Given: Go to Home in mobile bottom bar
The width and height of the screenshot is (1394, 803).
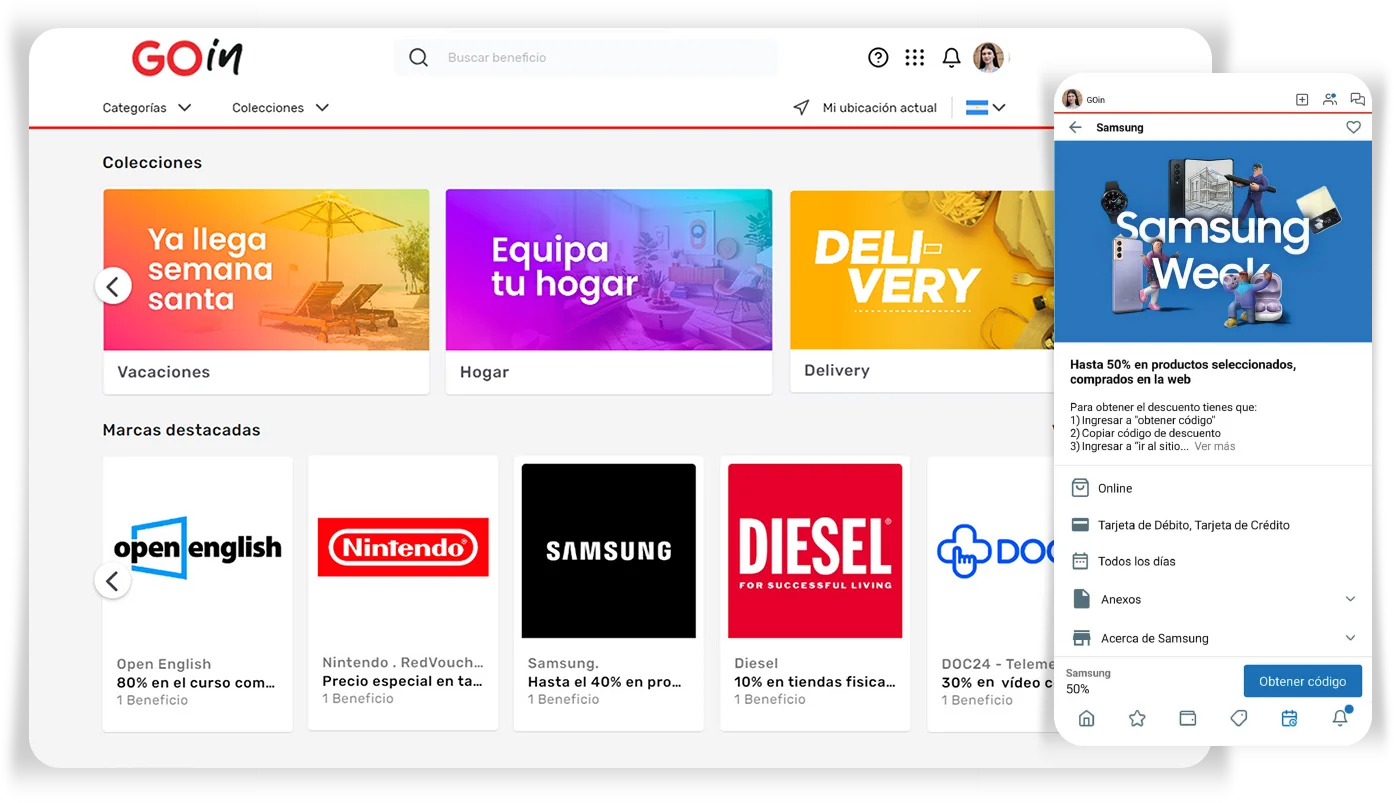Looking at the screenshot, I should tap(1086, 718).
